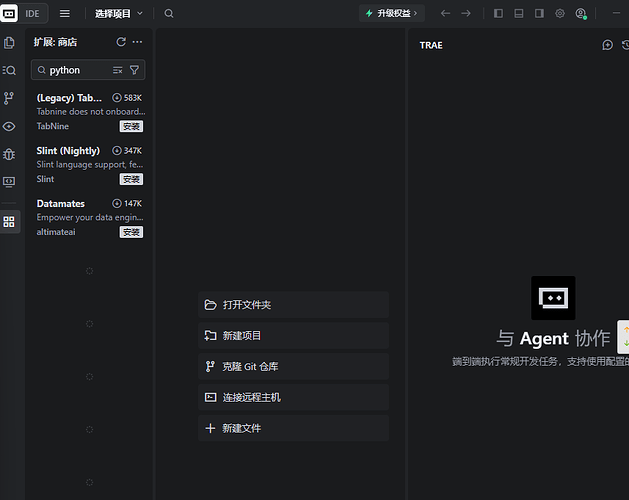Viewport: 629px width, 500px height.
Task: Click 347K download count
Action: click(127, 151)
